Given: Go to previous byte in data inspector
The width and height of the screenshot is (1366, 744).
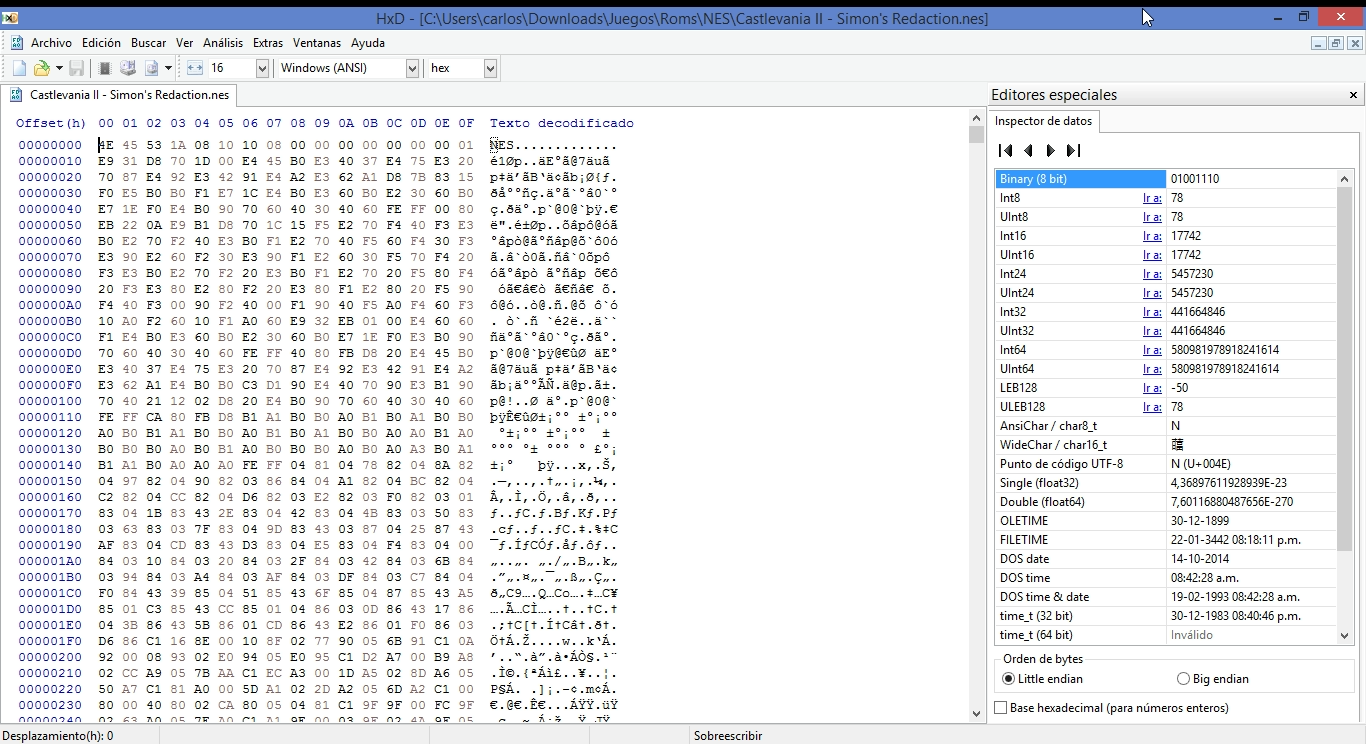Looking at the screenshot, I should (x=1028, y=151).
